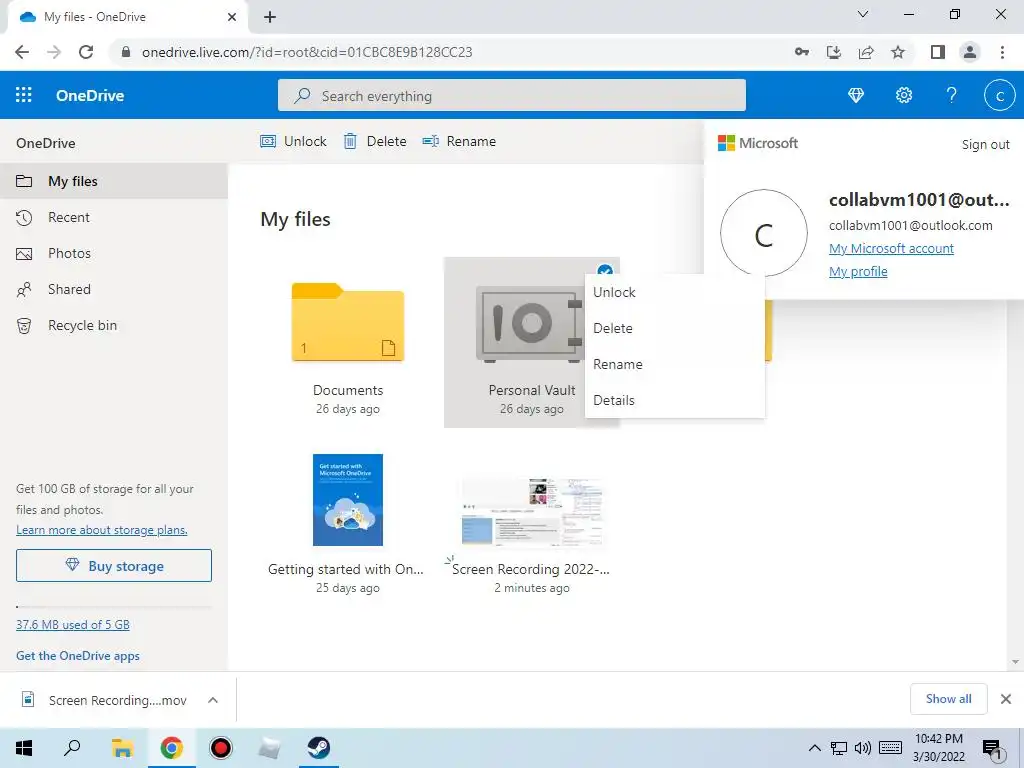This screenshot has width=1024, height=768.
Task: Go forward in the browser
Action: tap(54, 52)
